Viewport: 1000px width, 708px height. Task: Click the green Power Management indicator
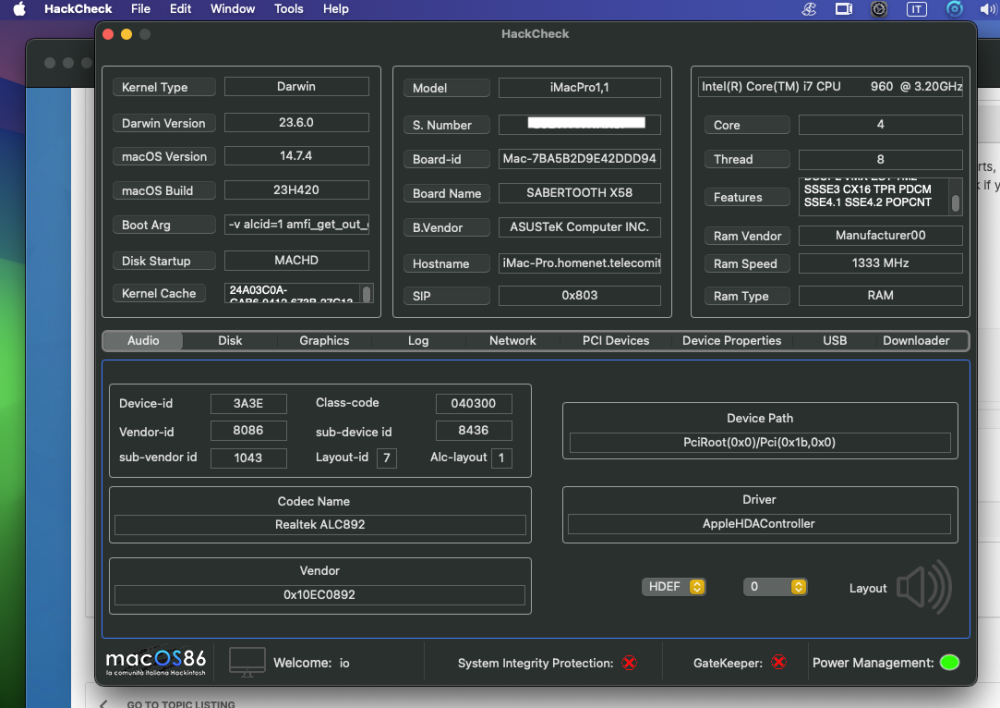950,663
